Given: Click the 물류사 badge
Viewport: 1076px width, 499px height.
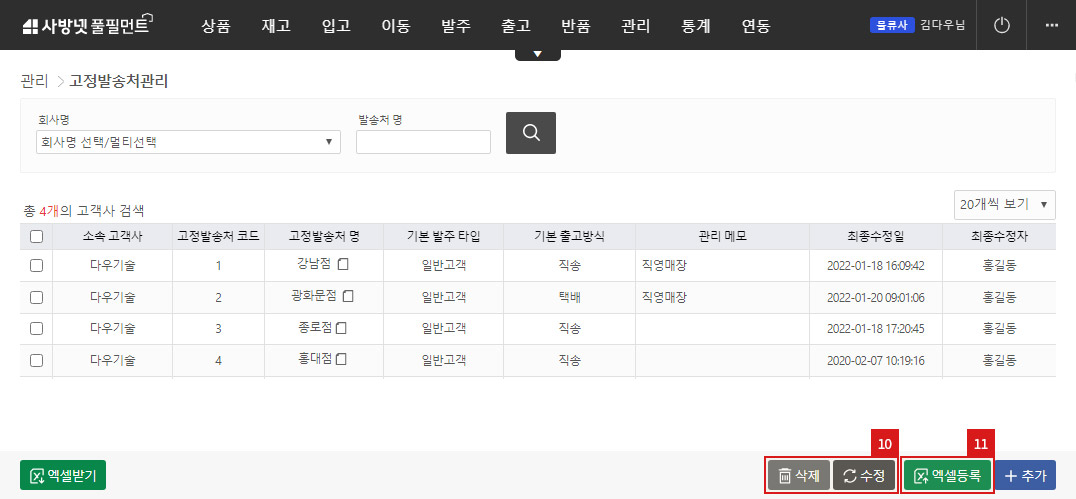Looking at the screenshot, I should point(892,25).
